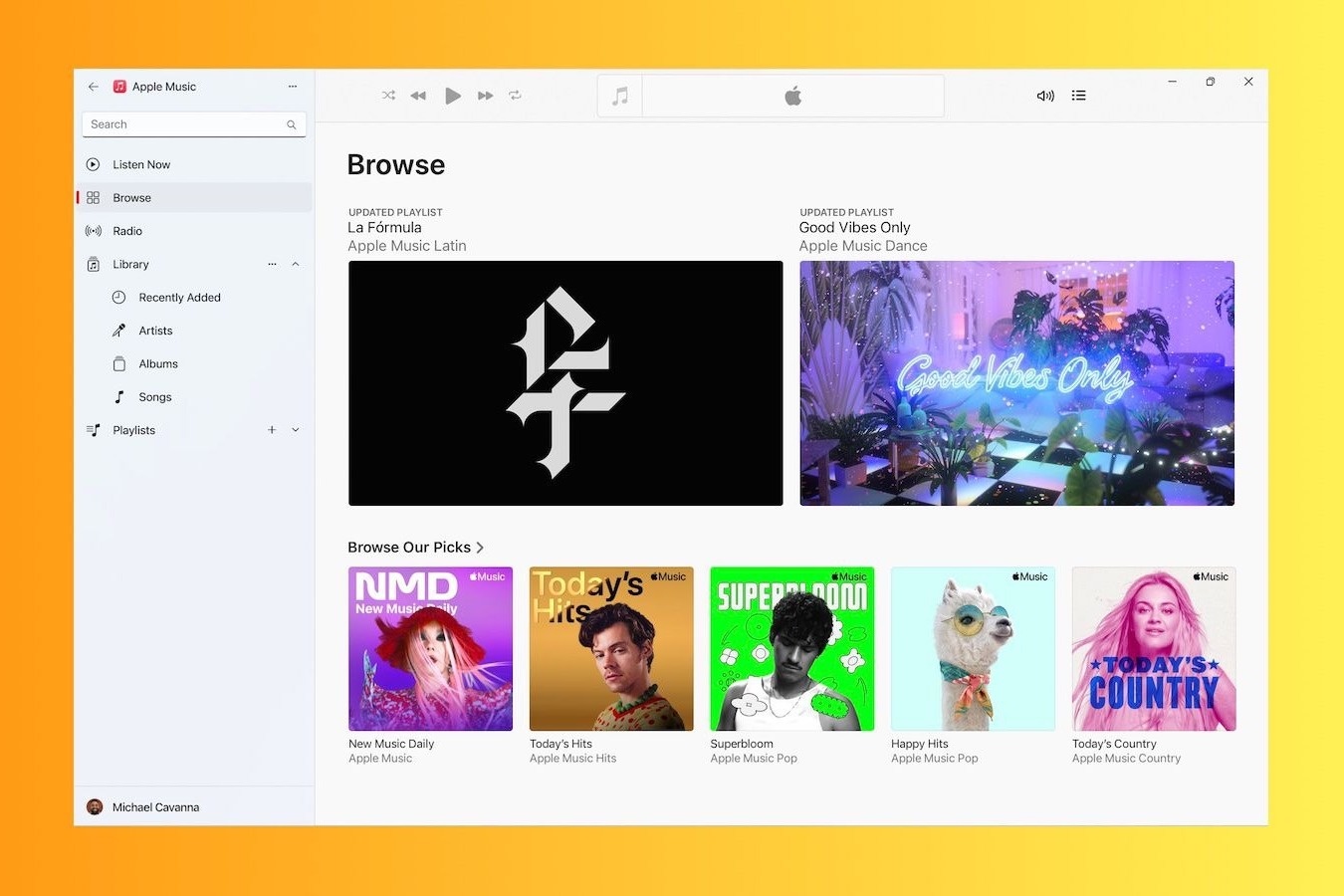Mute audio with the speaker icon
Screen dimensions: 1344x896
click(x=1044, y=95)
